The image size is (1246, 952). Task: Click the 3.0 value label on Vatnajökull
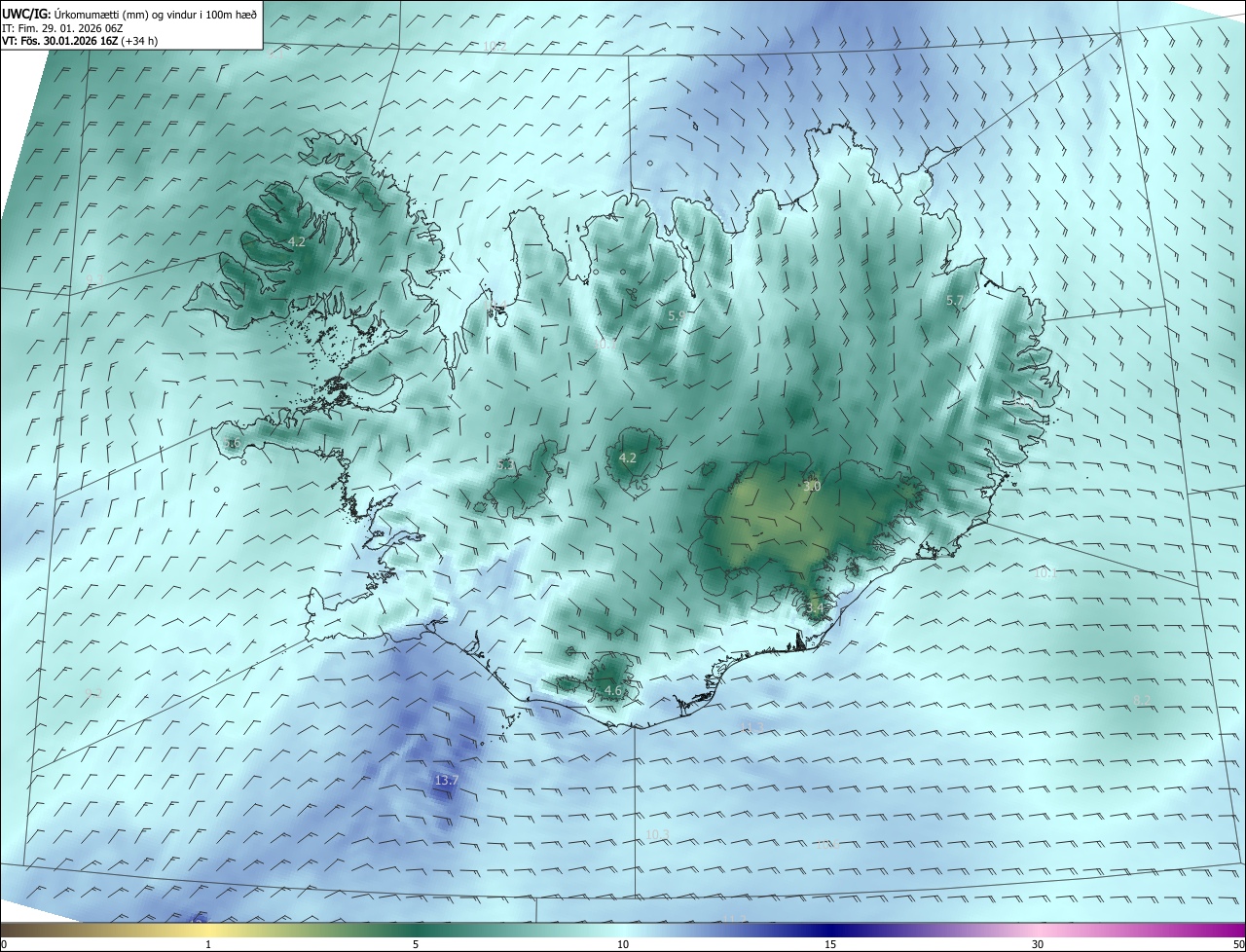coord(812,486)
